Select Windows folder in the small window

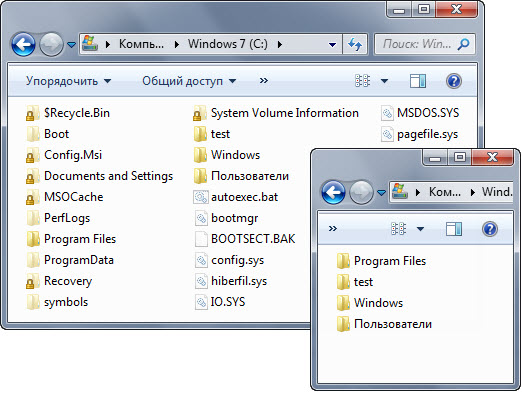pos(370,303)
